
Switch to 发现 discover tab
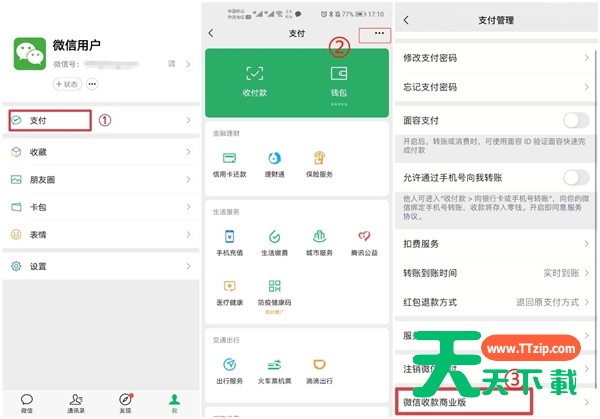[x=126, y=403]
